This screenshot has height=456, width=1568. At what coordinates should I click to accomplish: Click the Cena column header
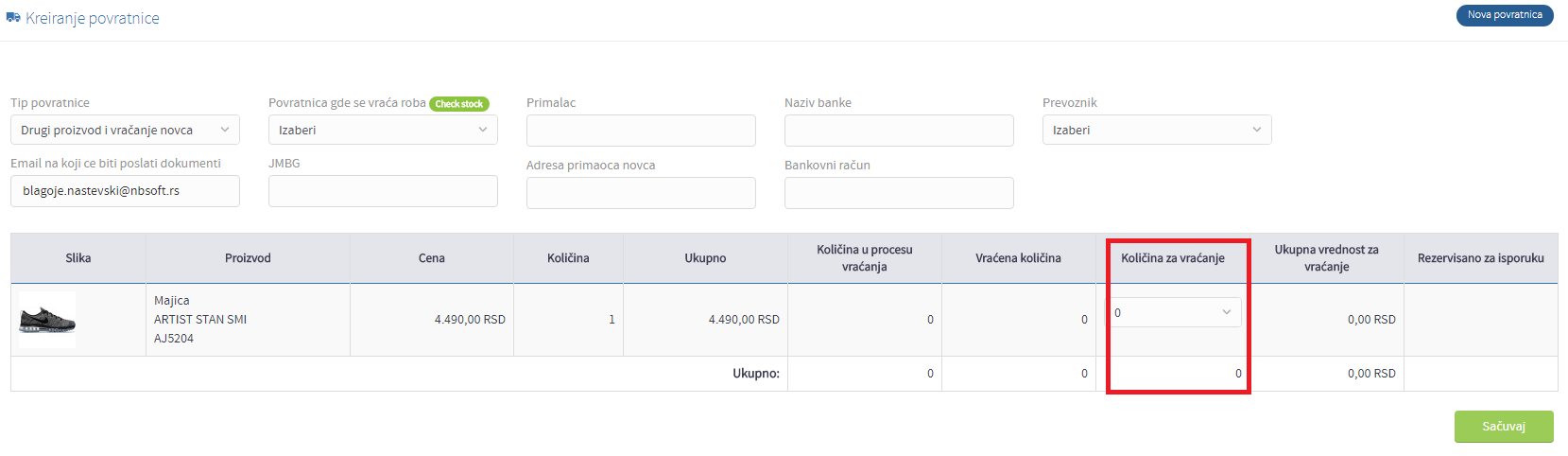[x=432, y=258]
